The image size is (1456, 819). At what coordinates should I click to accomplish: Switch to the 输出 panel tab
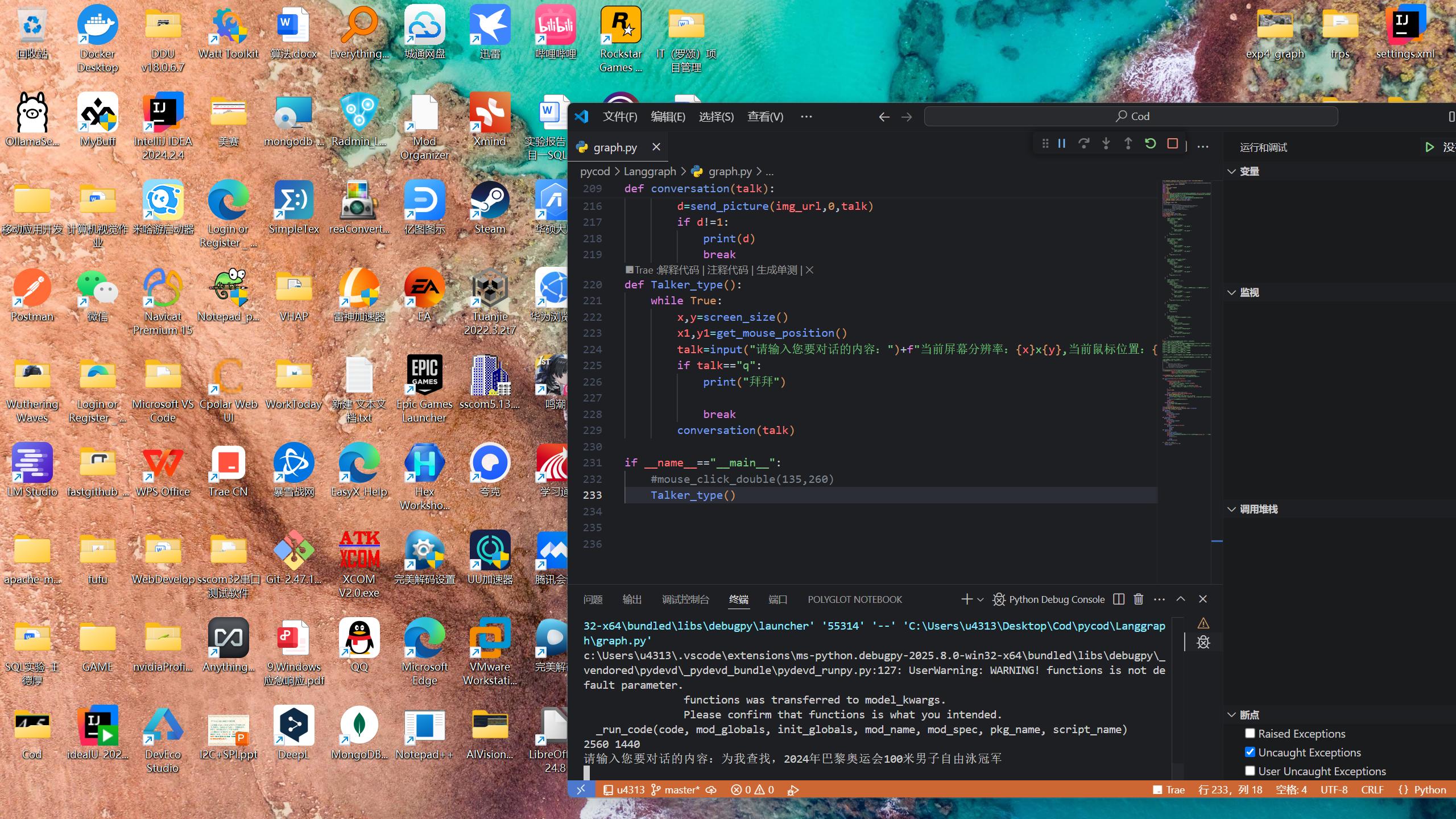click(632, 599)
